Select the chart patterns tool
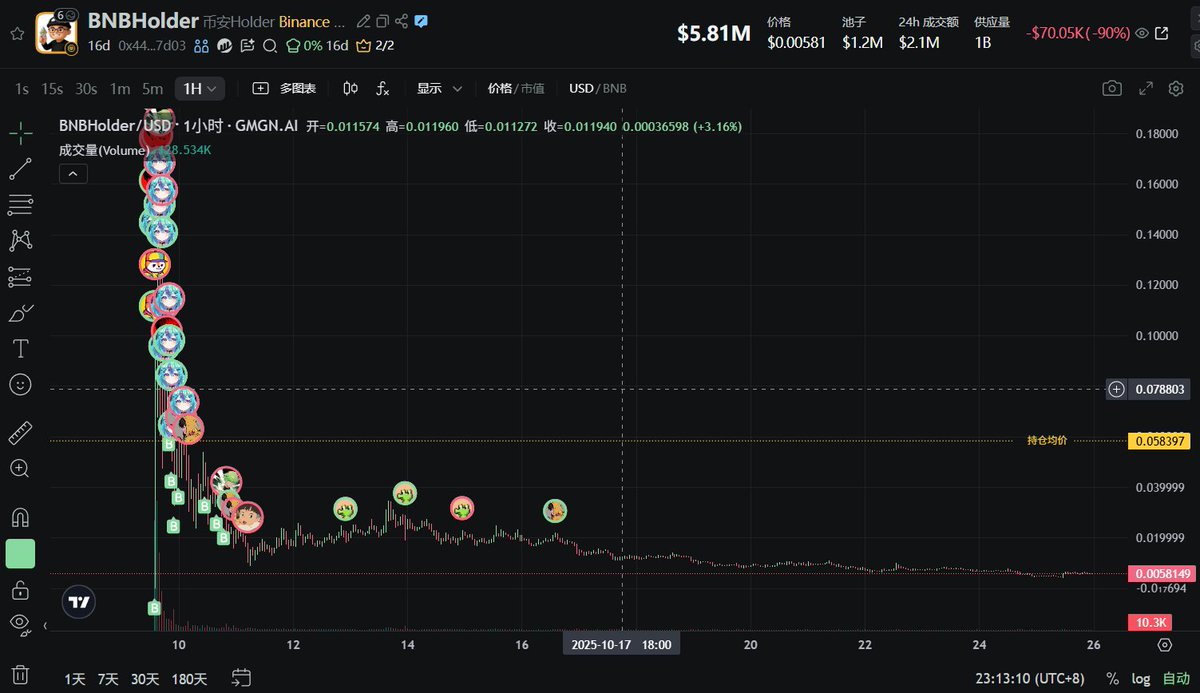This screenshot has width=1200, height=693. (x=20, y=240)
